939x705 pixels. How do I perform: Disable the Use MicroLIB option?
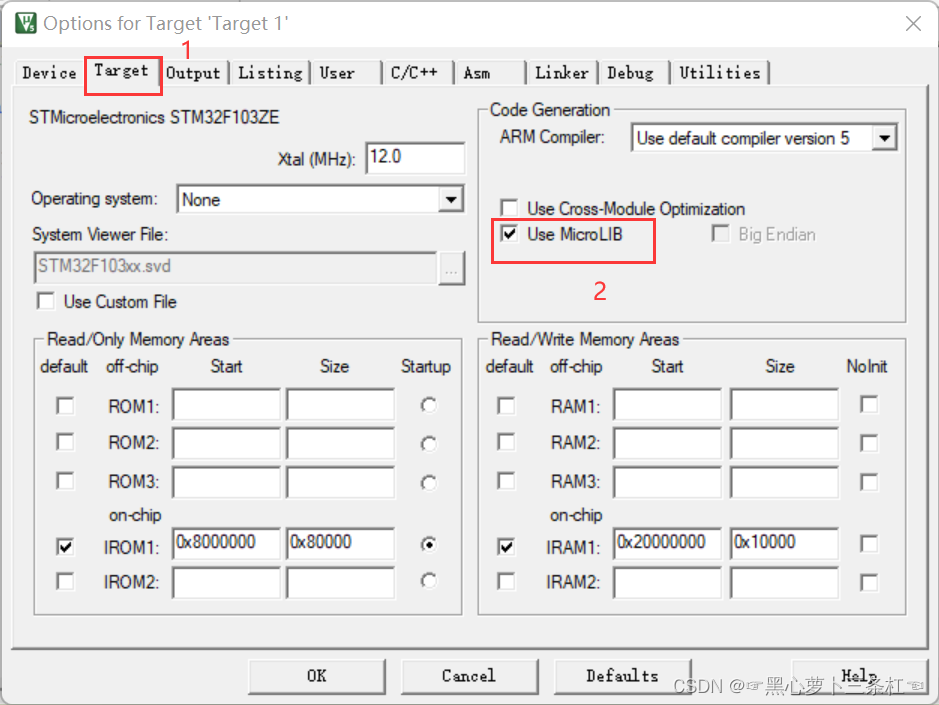pyautogui.click(x=510, y=233)
